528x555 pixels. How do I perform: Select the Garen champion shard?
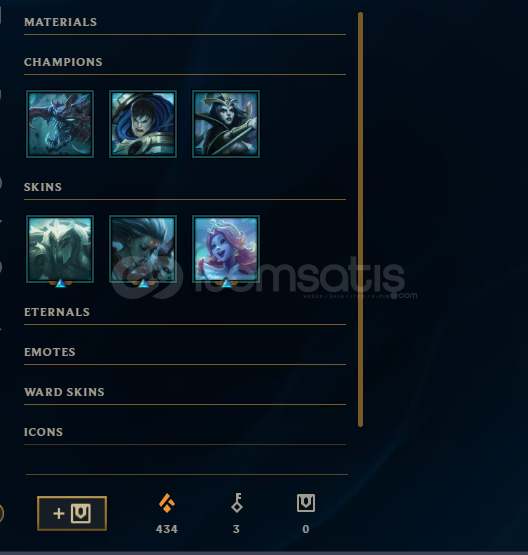[143, 124]
